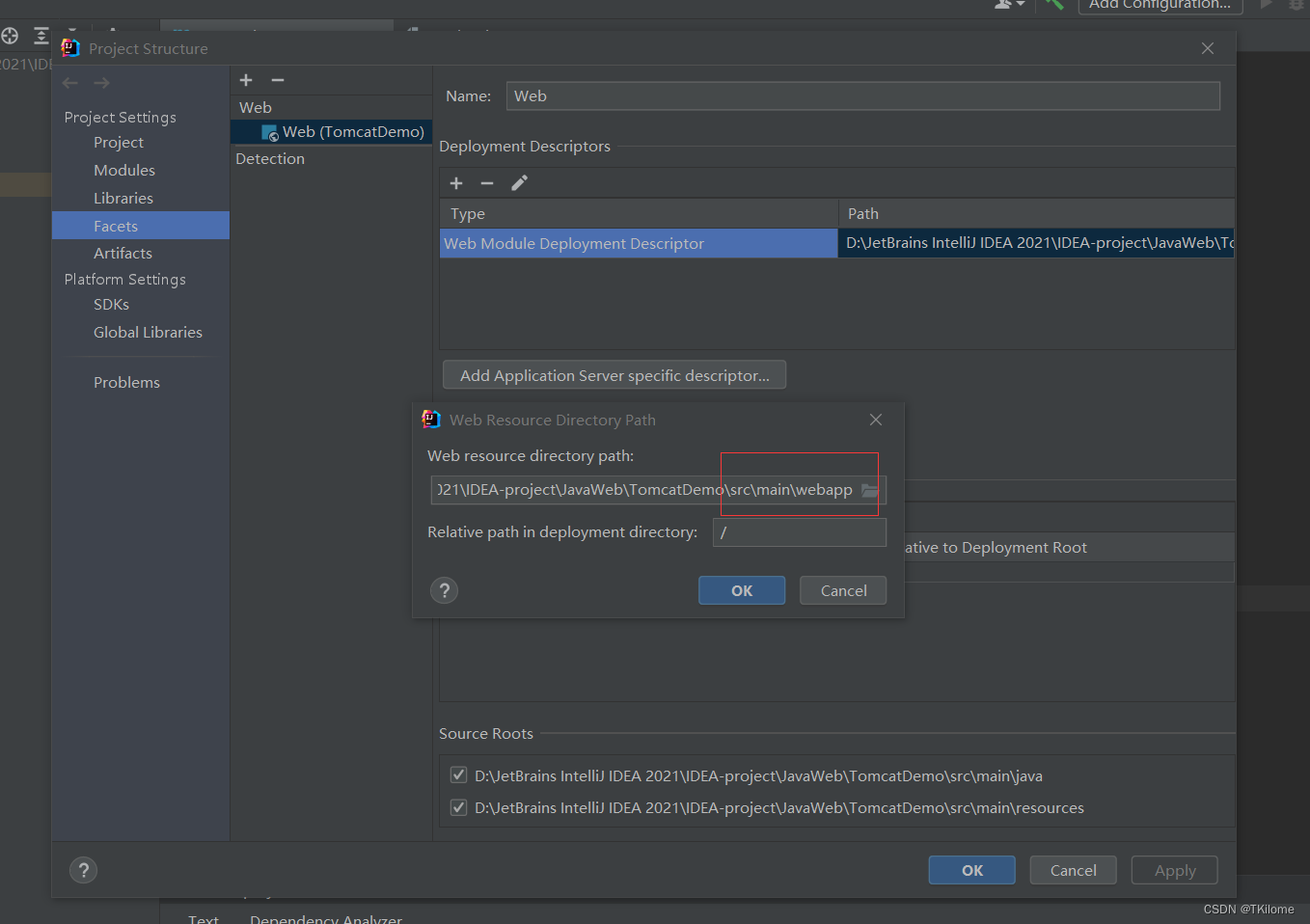Click the add facet plus icon
The height and width of the screenshot is (924, 1310).
point(246,80)
